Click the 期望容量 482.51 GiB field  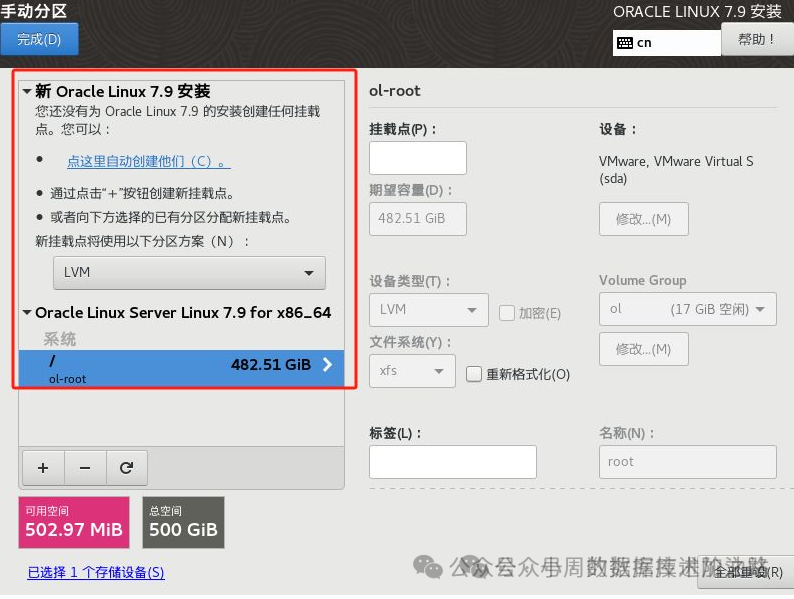coord(418,219)
